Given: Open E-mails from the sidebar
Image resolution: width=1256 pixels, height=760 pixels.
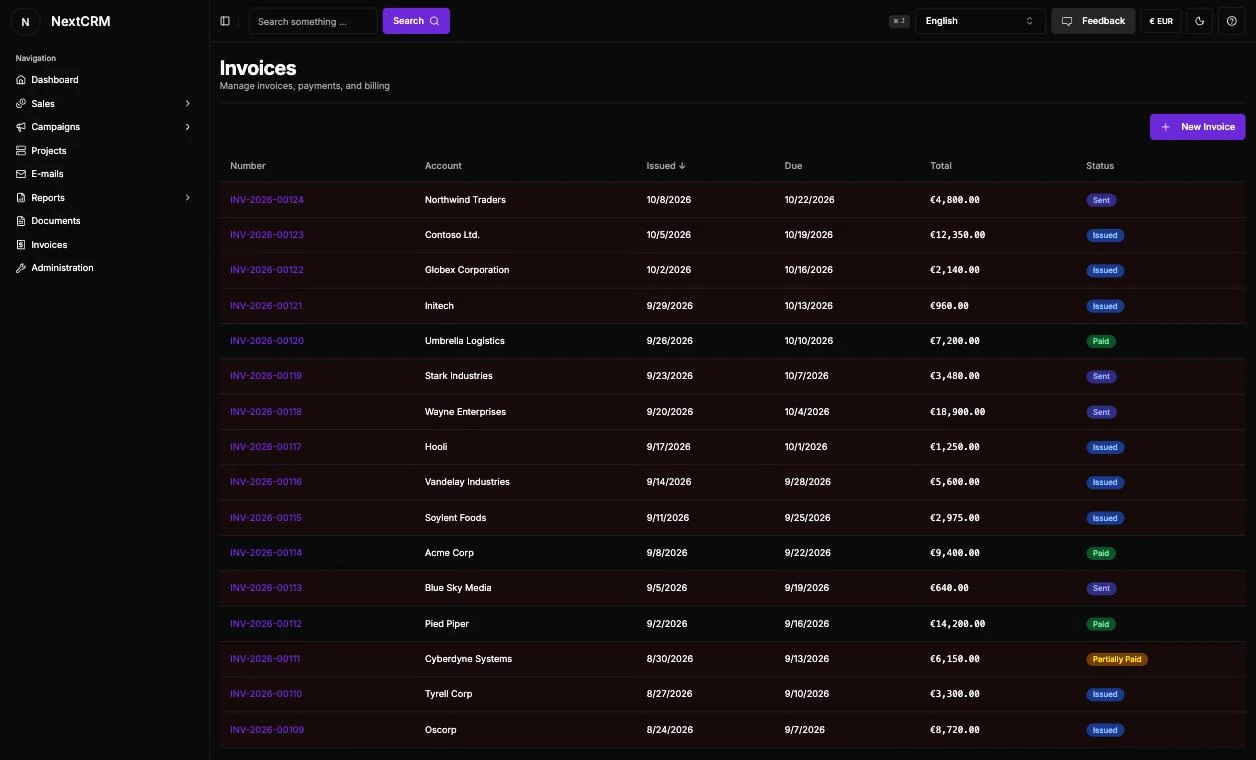Looking at the screenshot, I should pos(47,174).
